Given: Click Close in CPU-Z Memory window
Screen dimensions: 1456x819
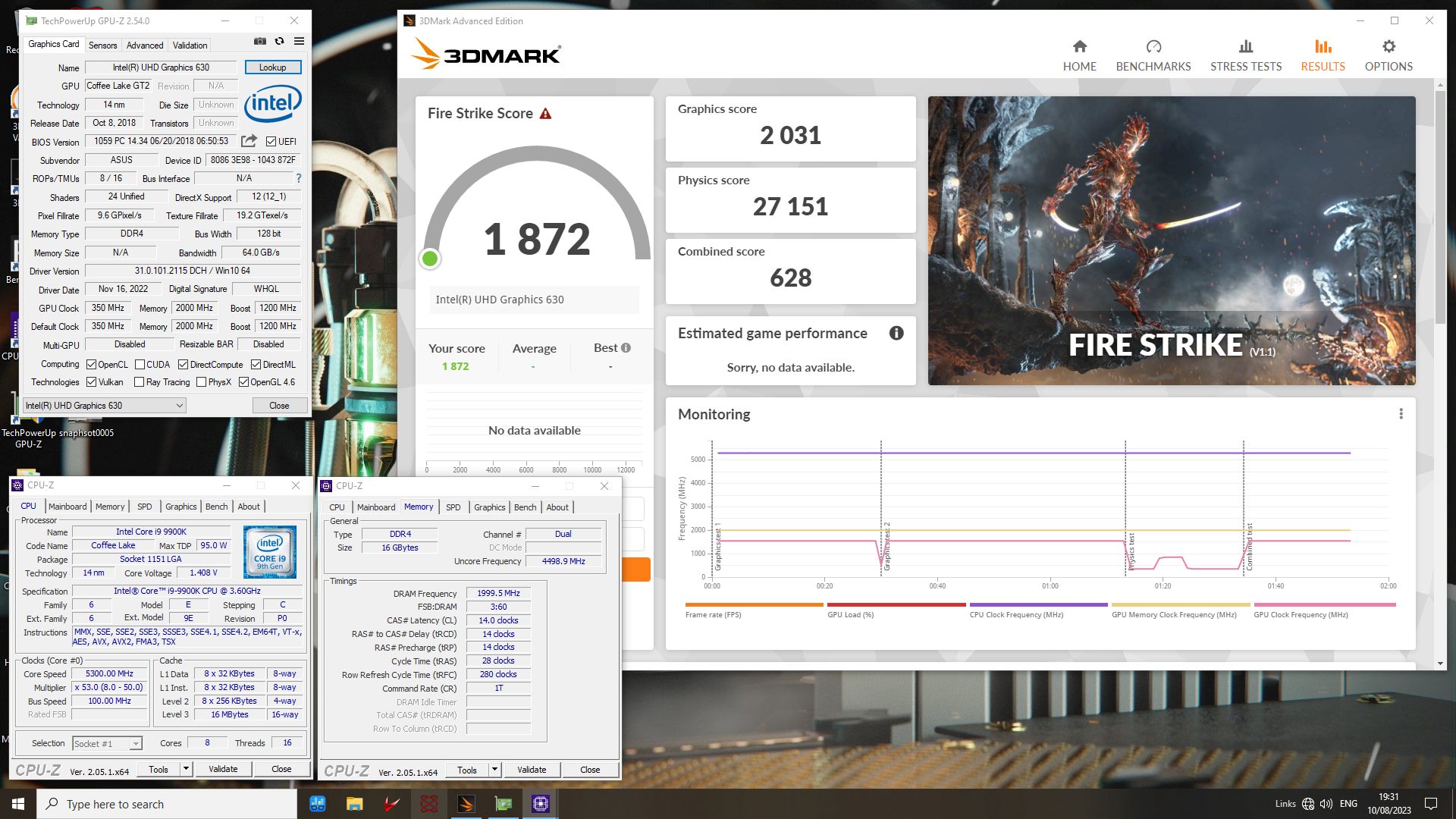Looking at the screenshot, I should pos(590,770).
